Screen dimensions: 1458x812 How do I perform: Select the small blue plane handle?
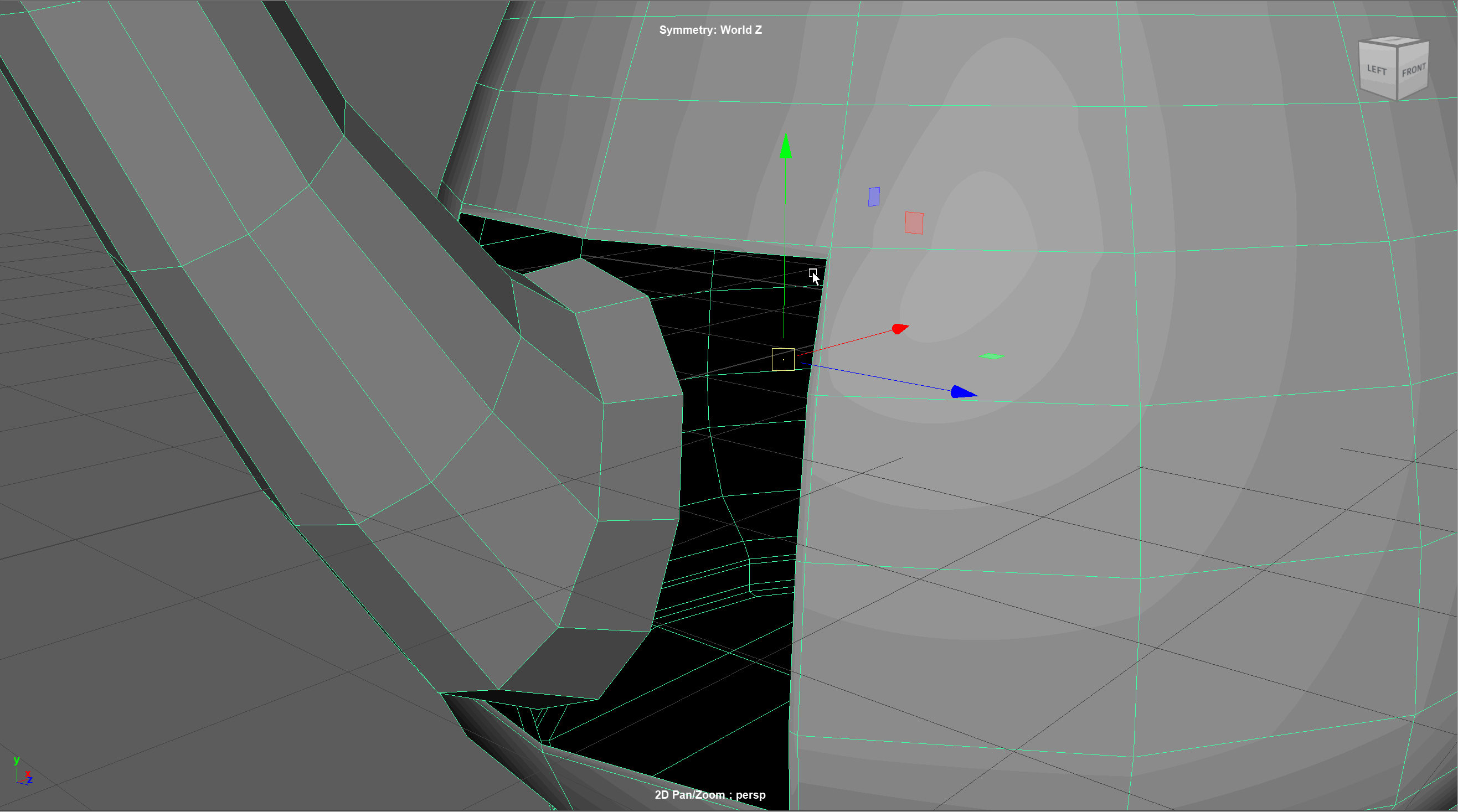874,197
